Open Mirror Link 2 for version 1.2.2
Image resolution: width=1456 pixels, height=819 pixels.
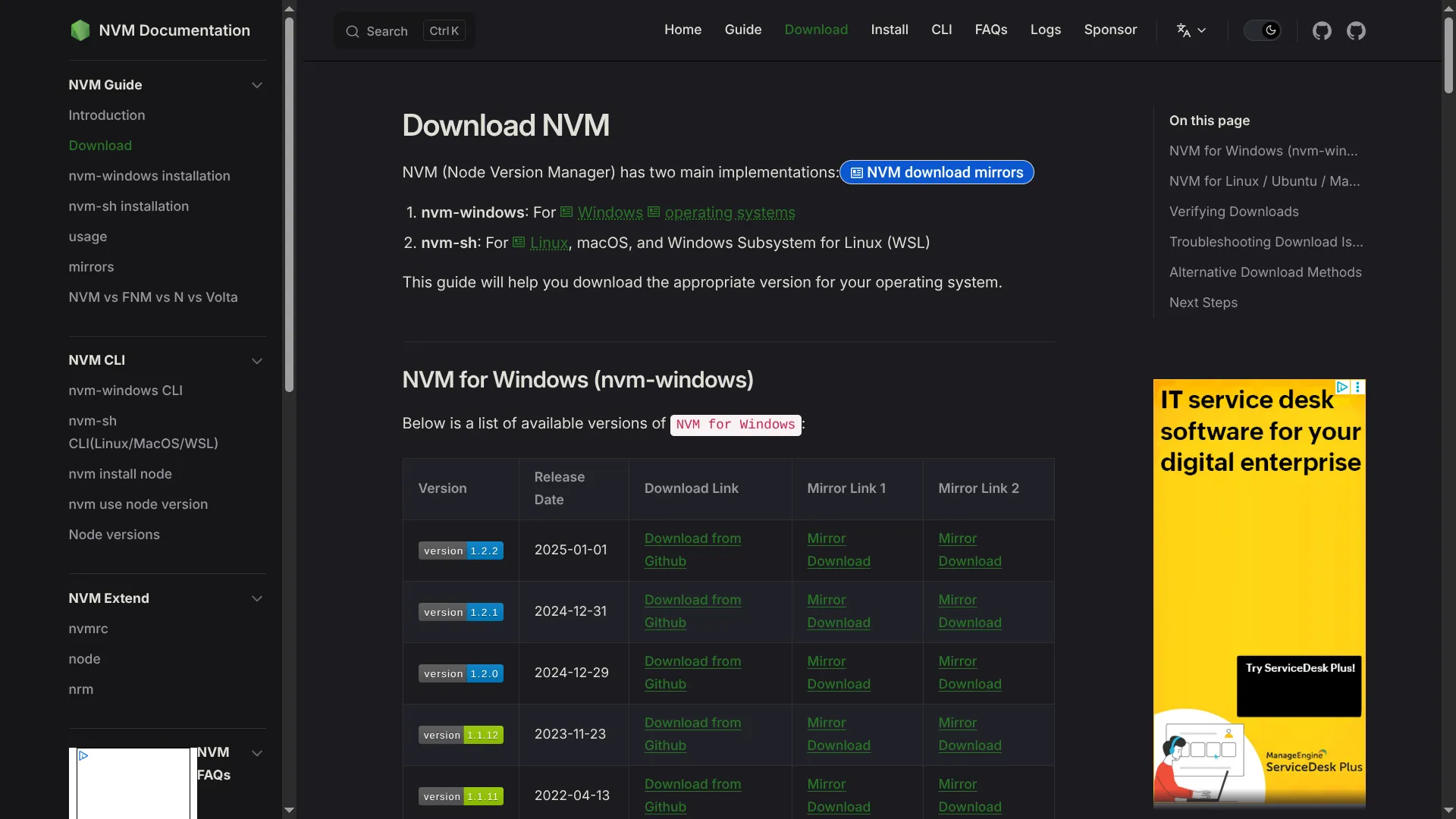(x=969, y=550)
